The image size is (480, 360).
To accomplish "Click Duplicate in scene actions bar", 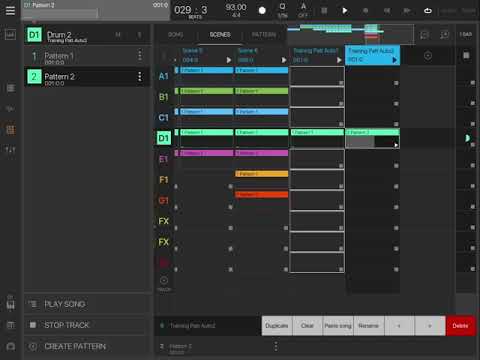I will tap(277, 326).
